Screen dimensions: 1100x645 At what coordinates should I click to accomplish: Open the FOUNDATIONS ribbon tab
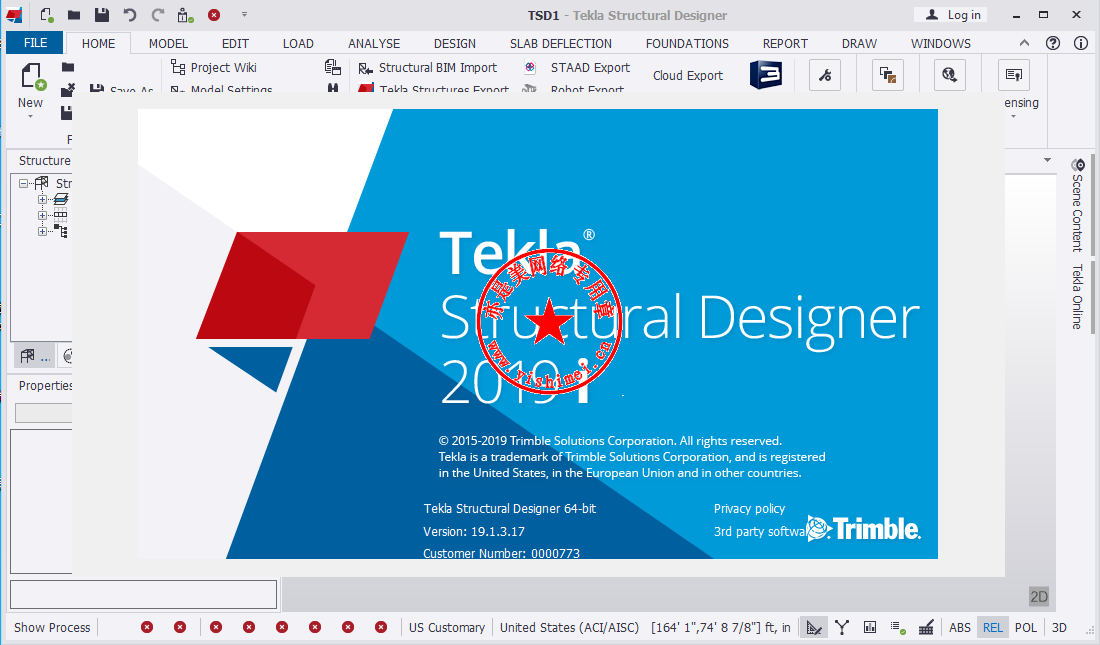tap(687, 44)
